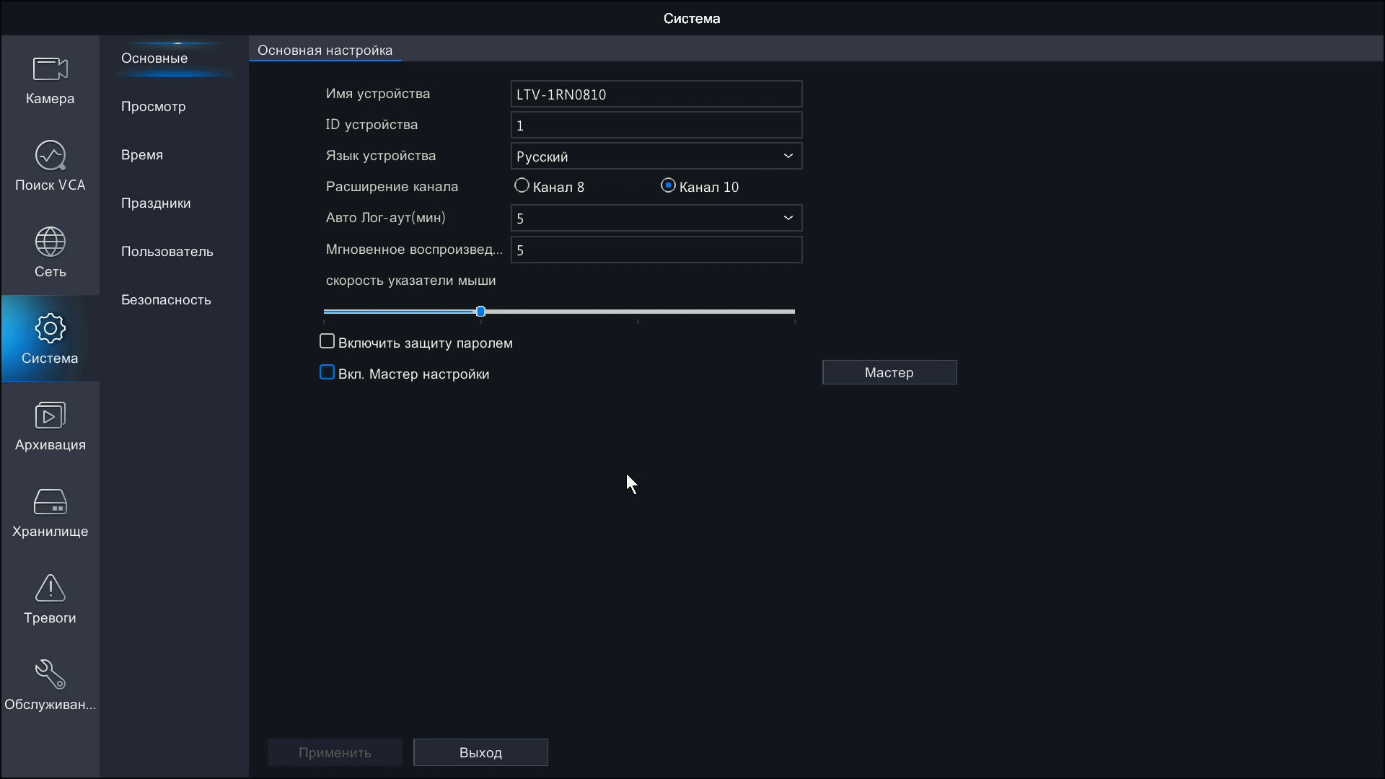Select the Канал 10 radio button
Viewport: 1385px width, 779px height.
coord(668,185)
